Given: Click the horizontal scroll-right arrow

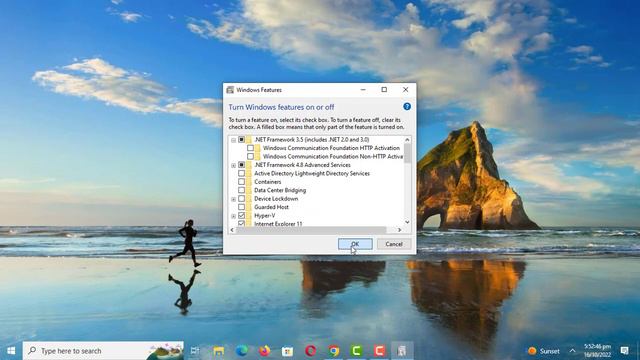Looking at the screenshot, I should 400,230.
